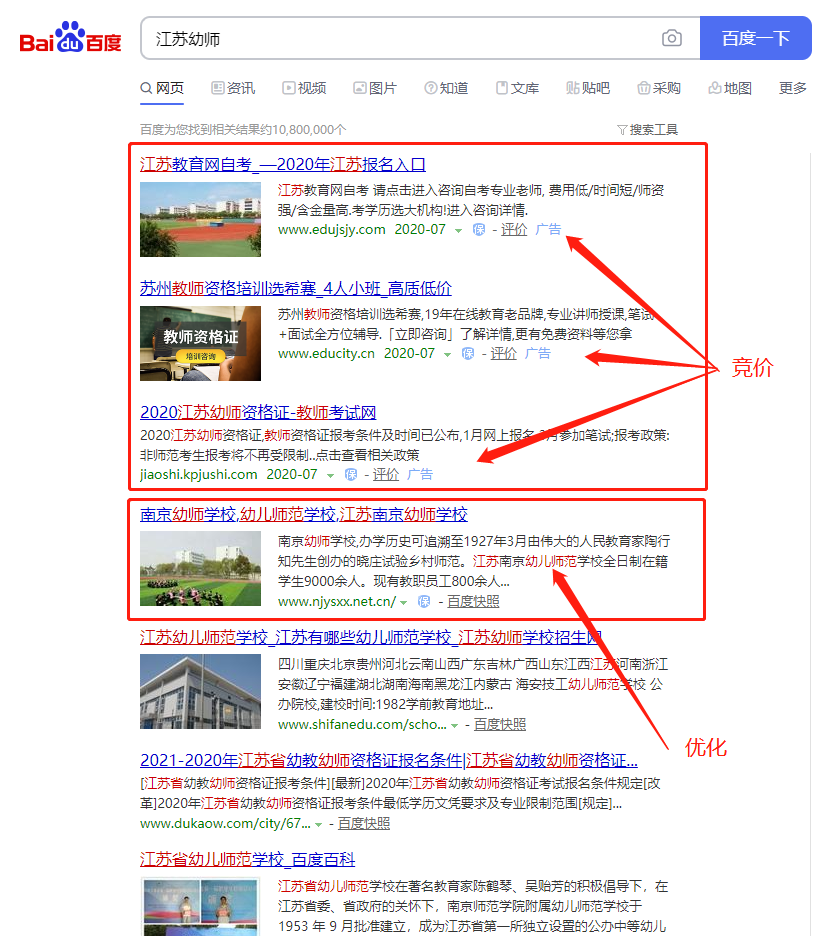Click the 教师资格证 thumbnail image
This screenshot has height=936, width=813.
tap(201, 343)
